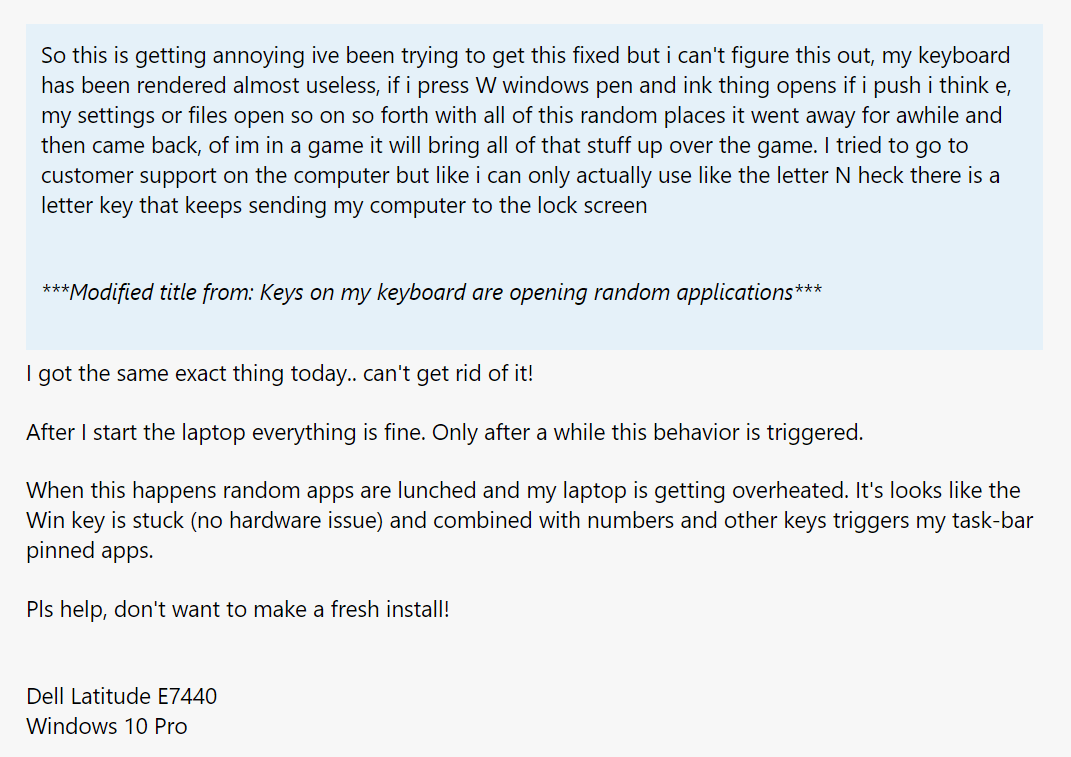Viewport: 1071px width, 757px height.
Task: Click the phrase "lock screen" in the quote
Action: click(x=592, y=206)
